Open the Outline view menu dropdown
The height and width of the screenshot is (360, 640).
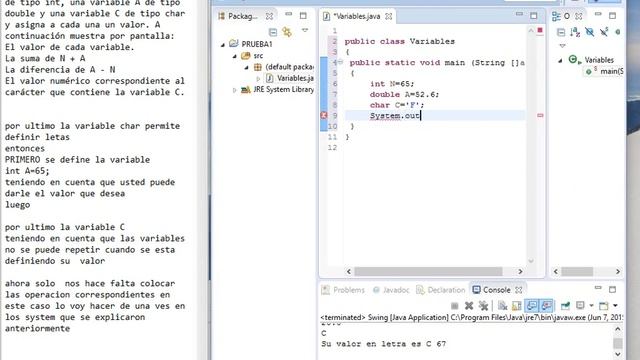point(562,46)
